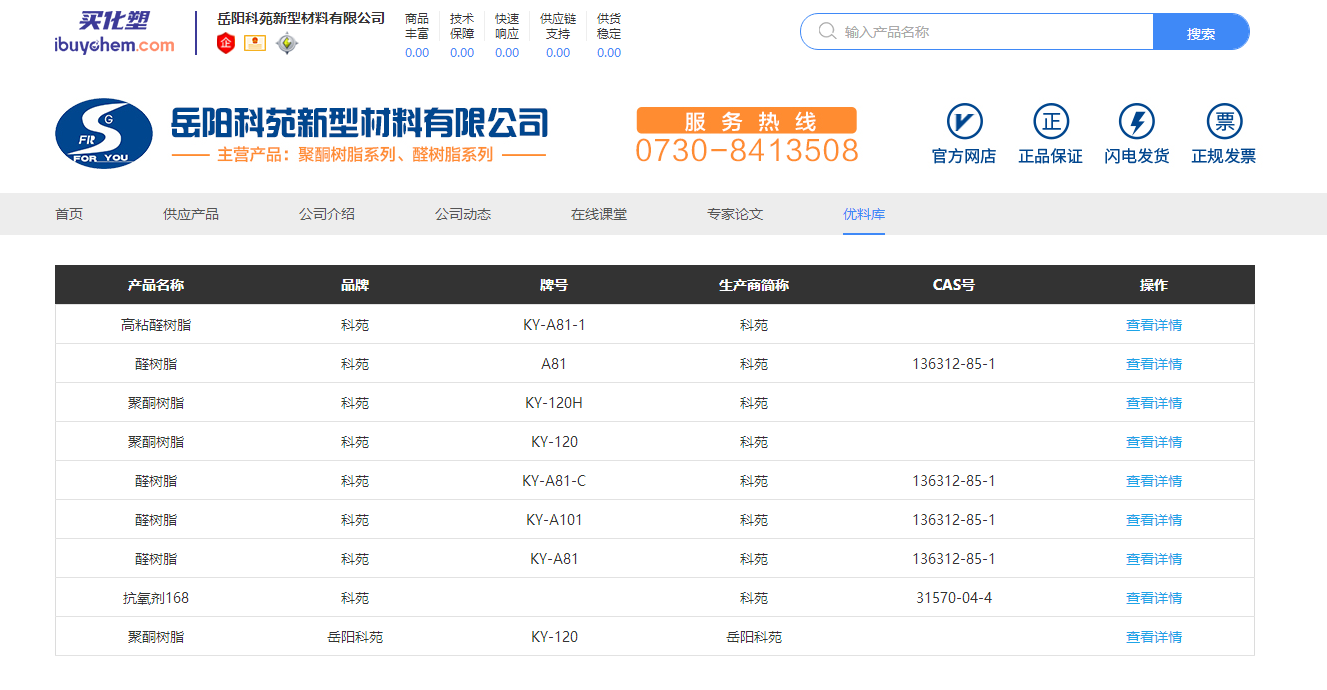
Task: Click the 快速响应 rating score
Action: click(507, 53)
